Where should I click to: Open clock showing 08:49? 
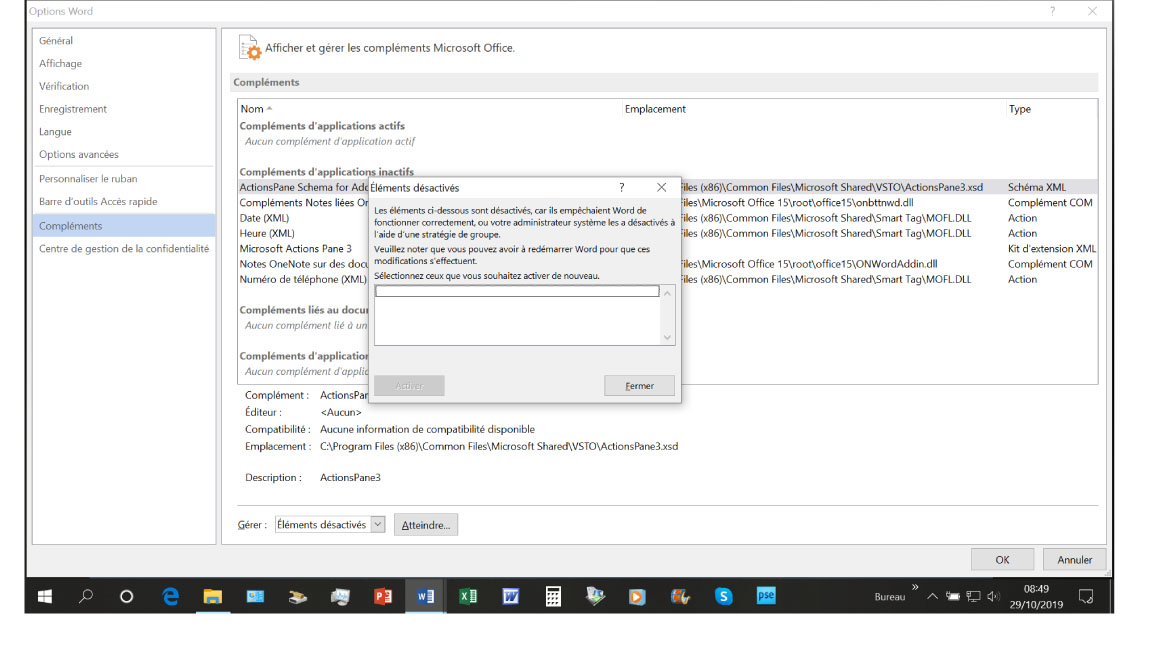pyautogui.click(x=1036, y=589)
